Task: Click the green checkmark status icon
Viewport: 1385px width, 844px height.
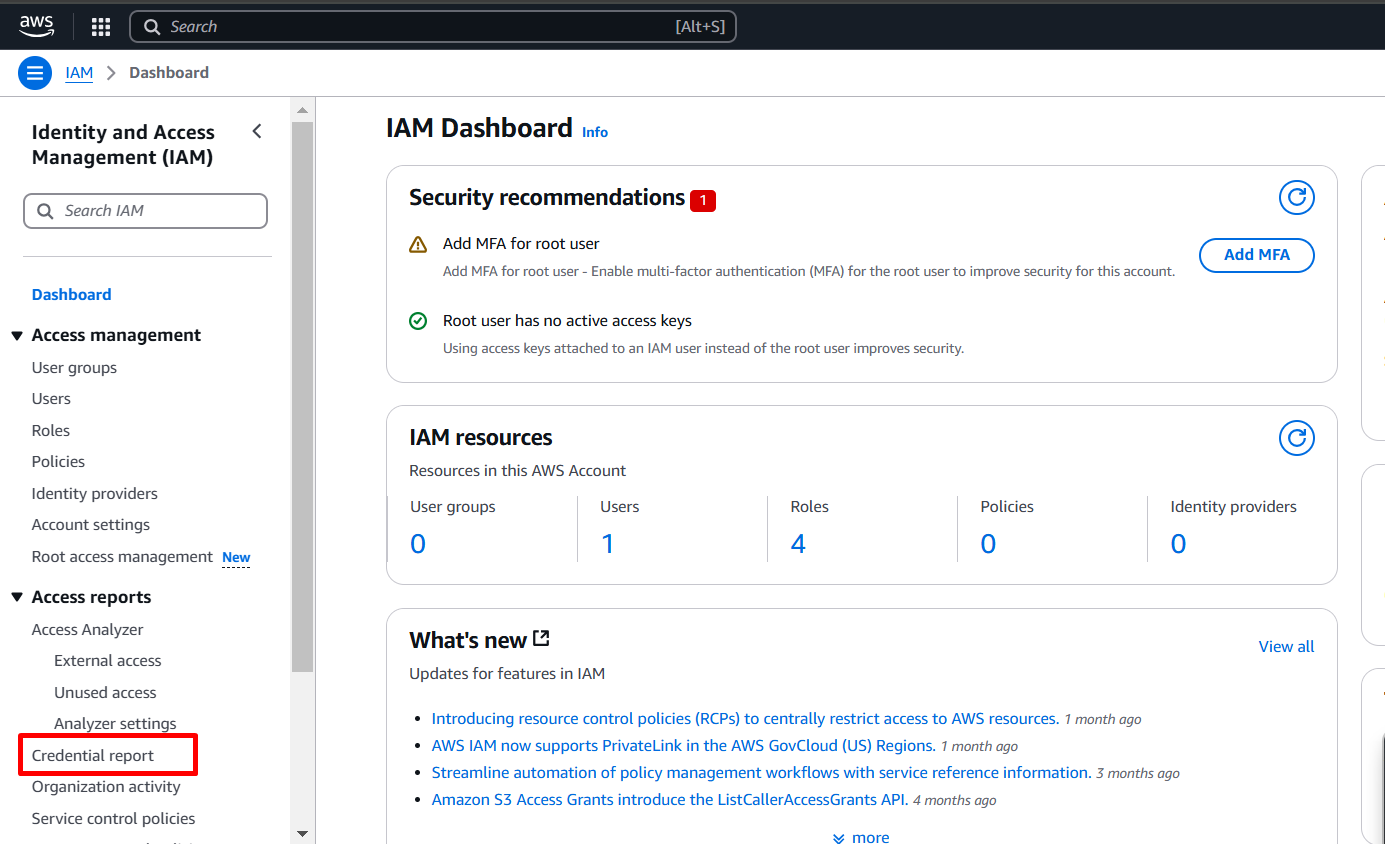Action: 418,321
